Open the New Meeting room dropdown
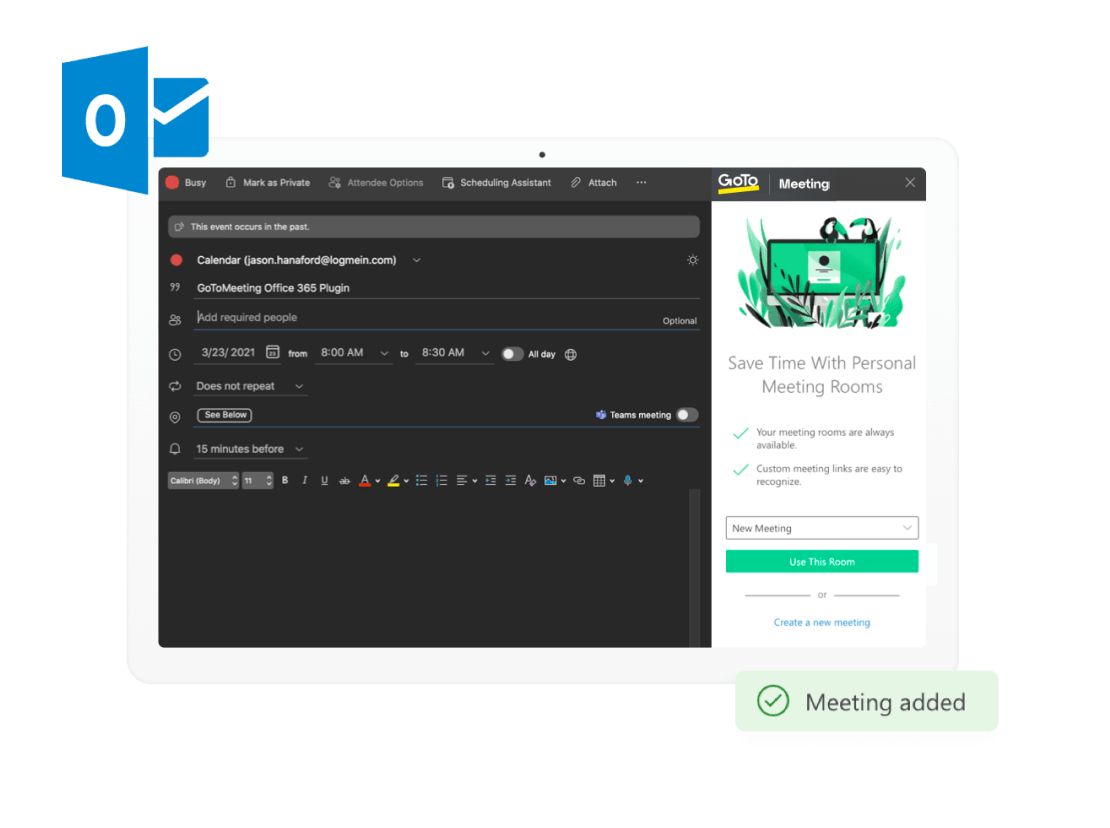1110x828 pixels. [x=821, y=528]
